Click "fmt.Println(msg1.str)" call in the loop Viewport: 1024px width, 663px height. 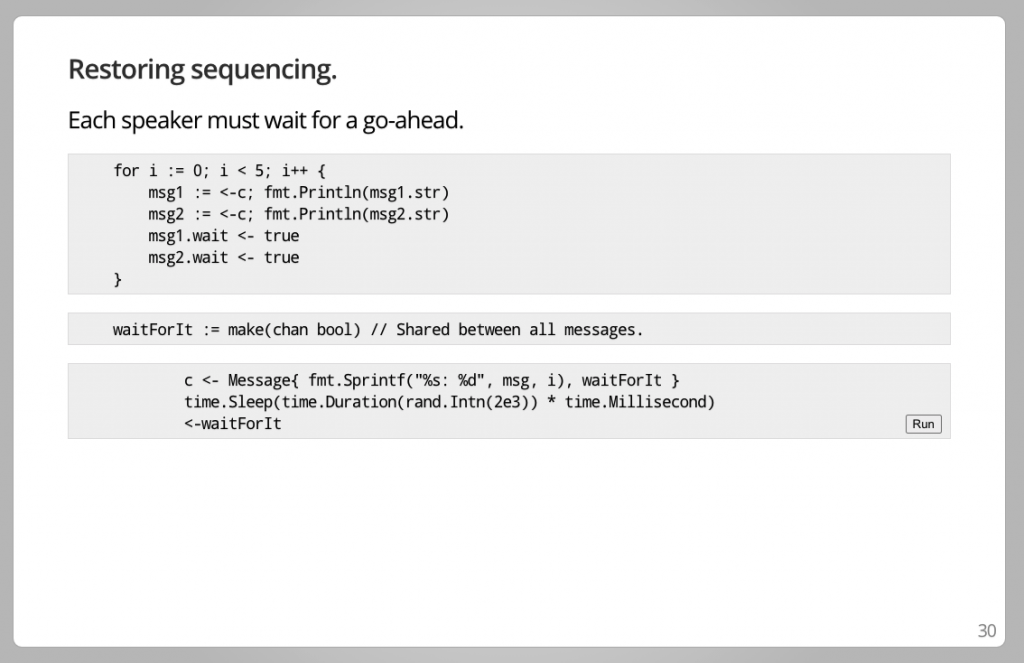coord(357,192)
